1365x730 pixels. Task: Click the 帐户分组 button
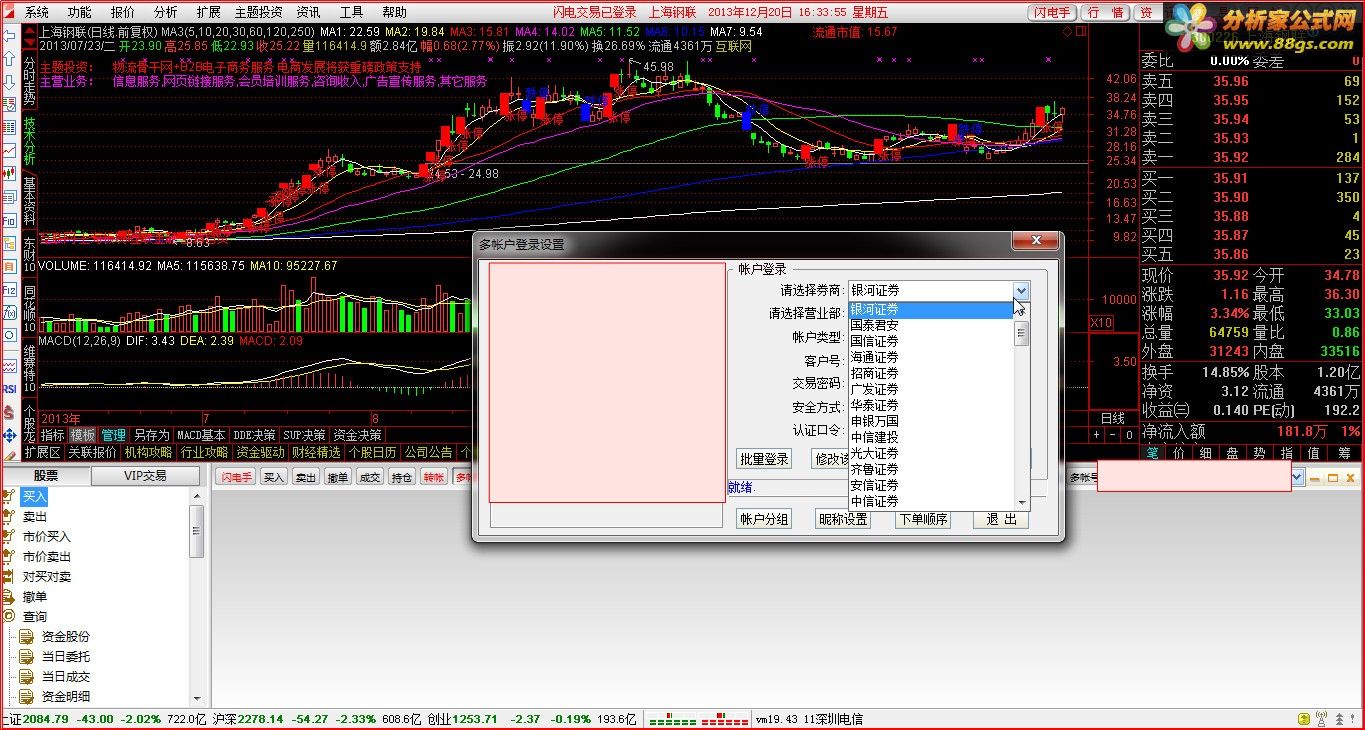[764, 518]
